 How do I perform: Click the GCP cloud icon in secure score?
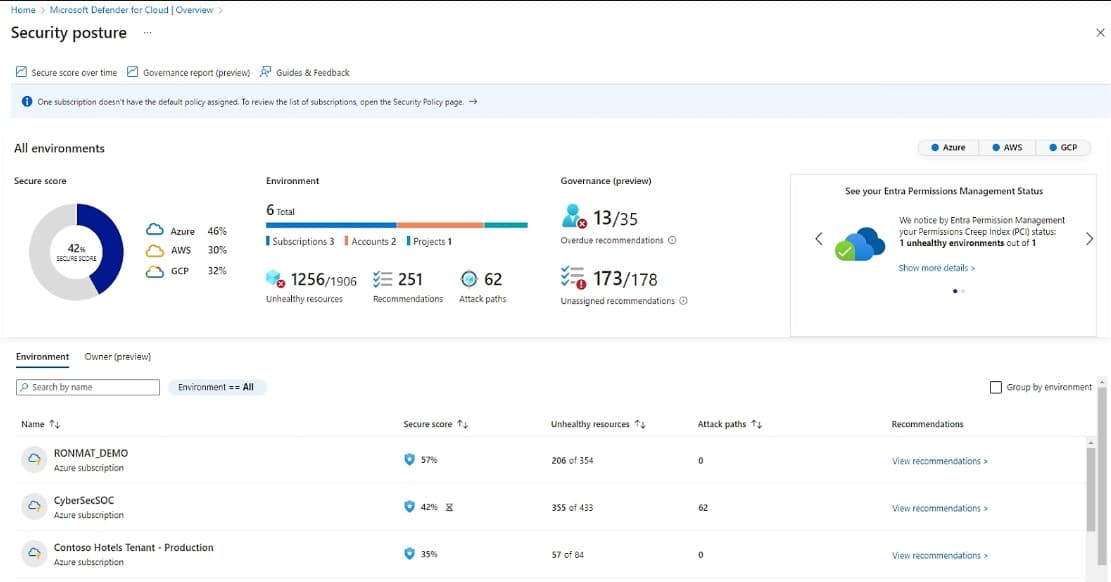(154, 271)
